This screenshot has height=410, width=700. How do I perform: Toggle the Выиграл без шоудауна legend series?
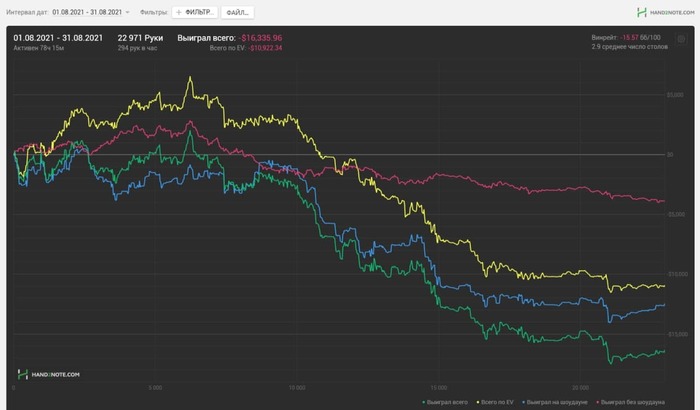click(632, 402)
